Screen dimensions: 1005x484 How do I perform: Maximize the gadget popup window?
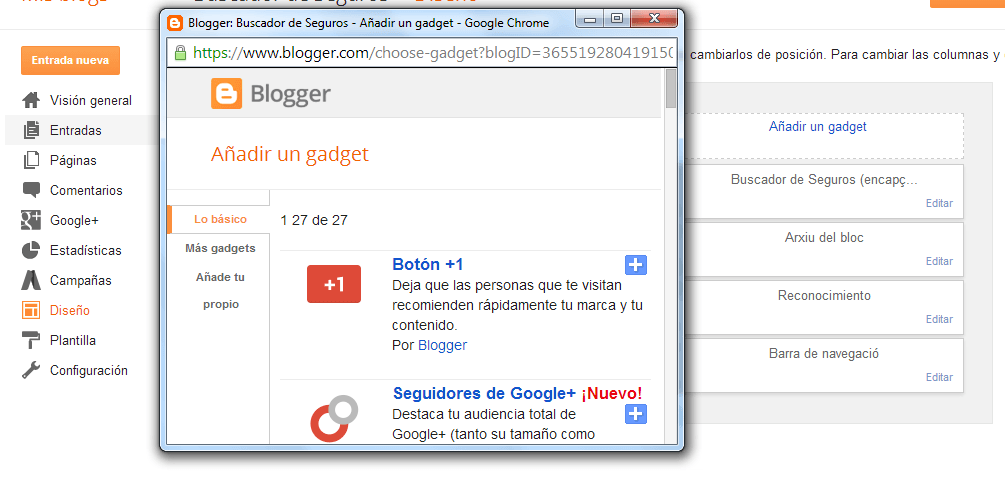tap(617, 19)
